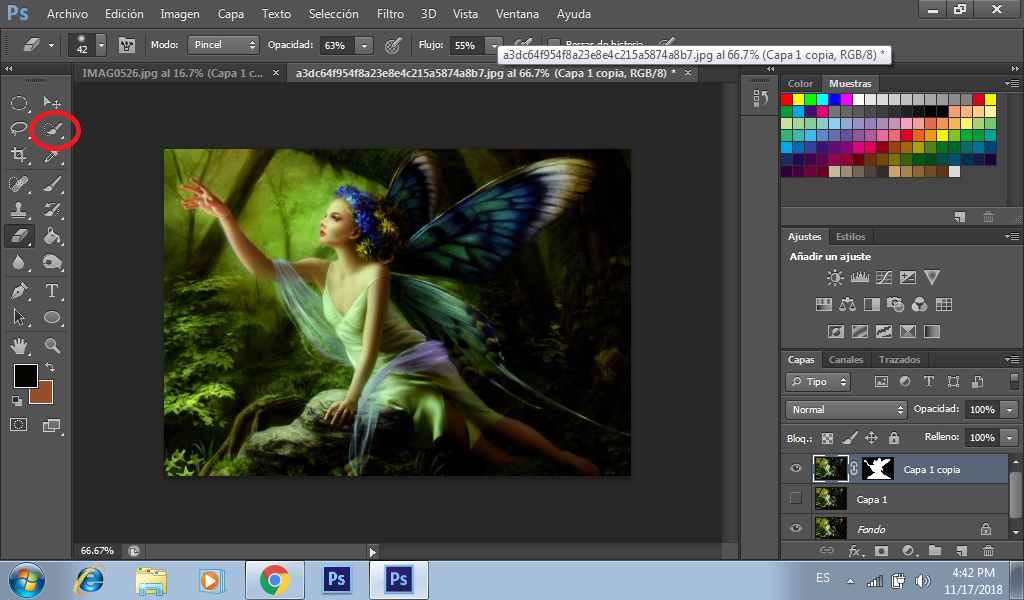The image size is (1024, 600).
Task: Open the Filtro menu
Action: pos(390,14)
